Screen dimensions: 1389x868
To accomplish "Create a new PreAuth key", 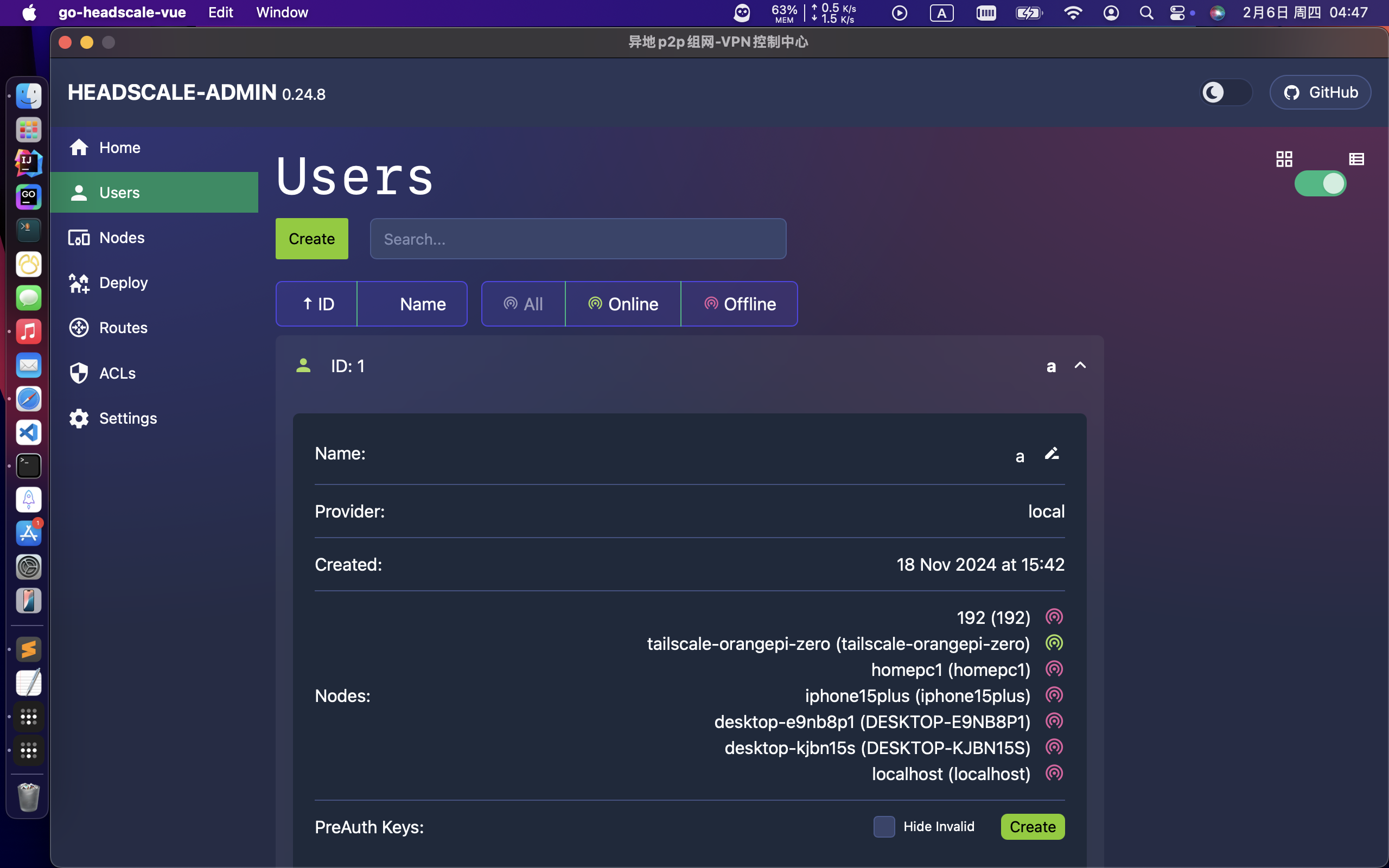I will click(x=1033, y=827).
